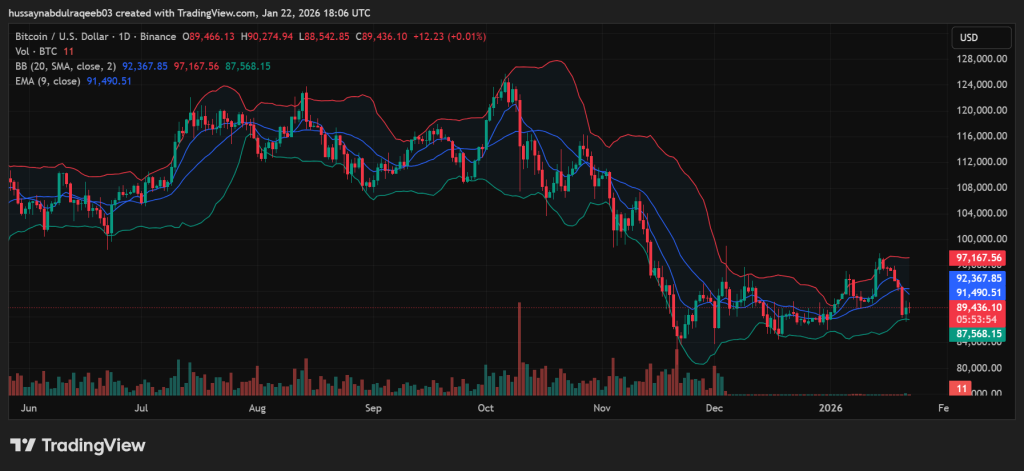Click the Dec marker on time axis

click(715, 408)
